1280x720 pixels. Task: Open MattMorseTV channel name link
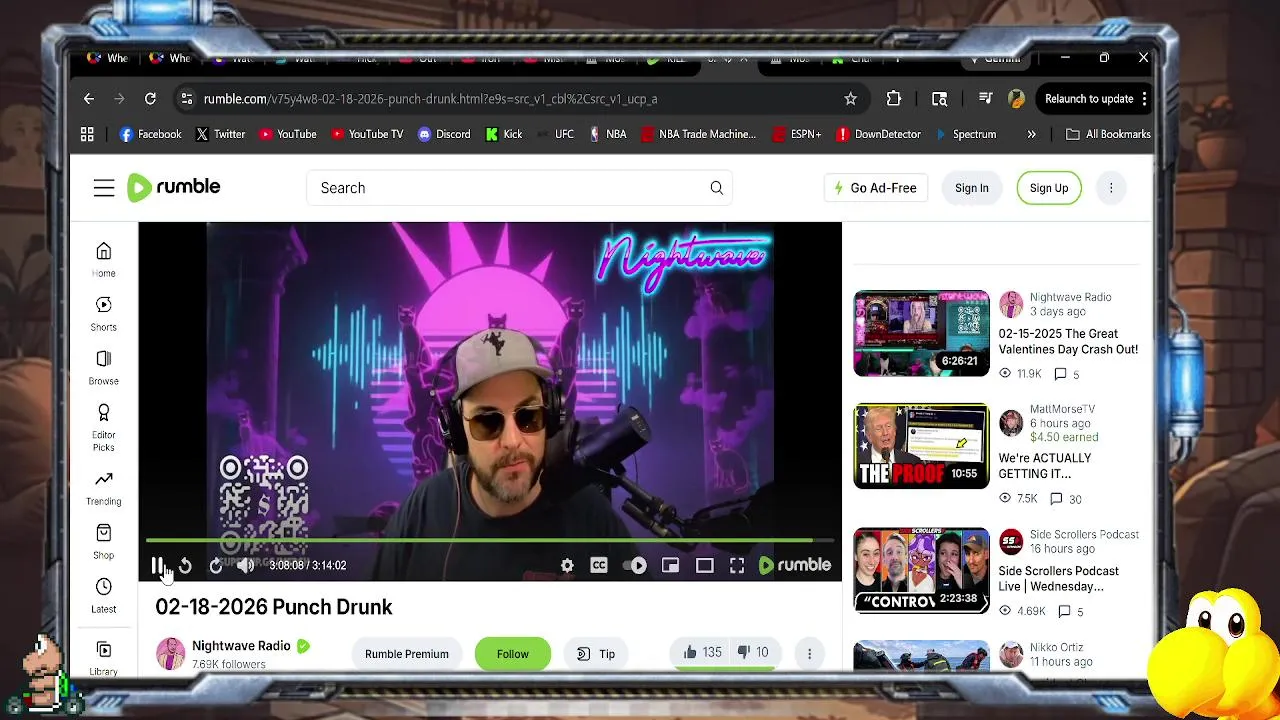1062,409
